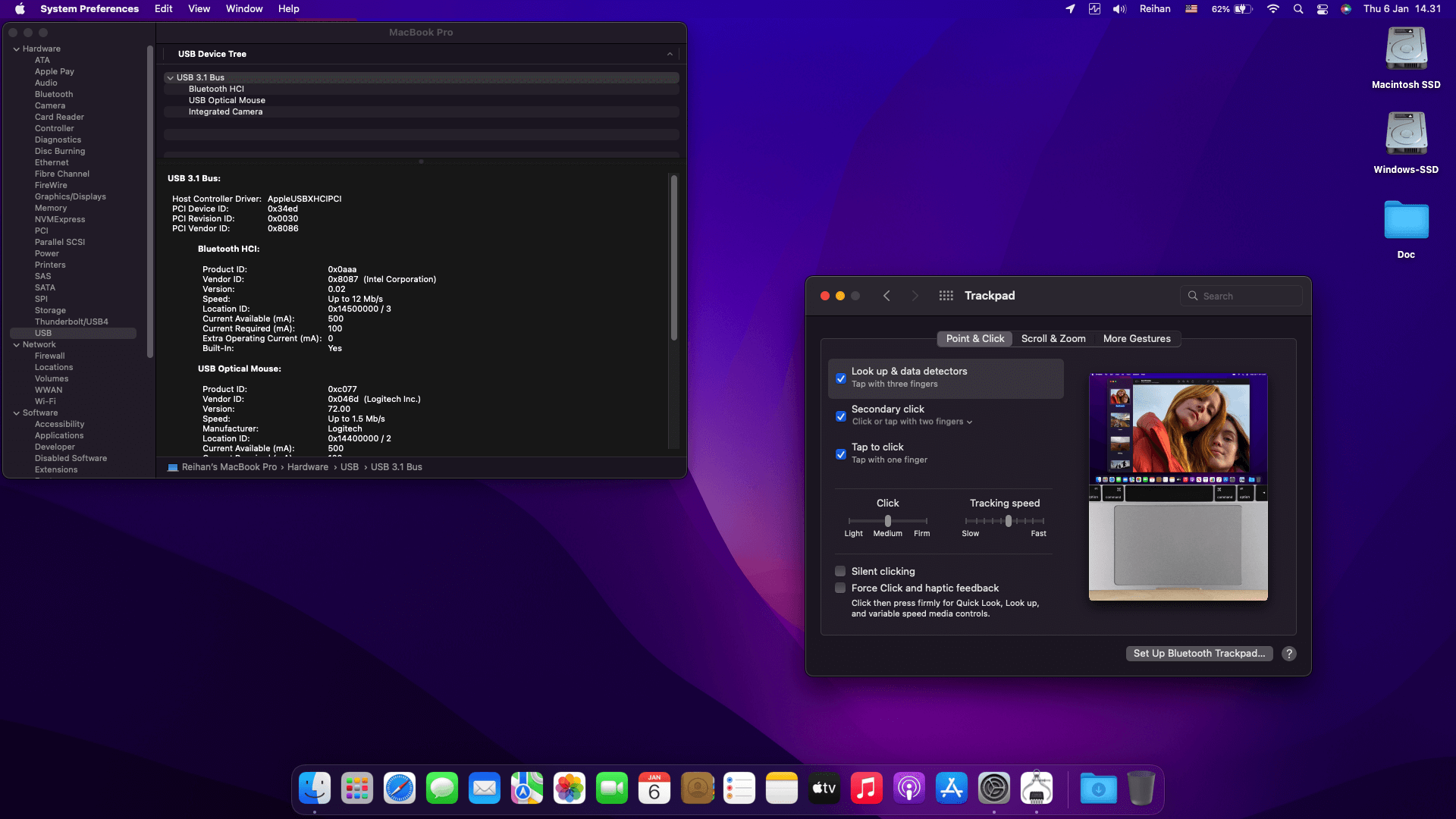The image size is (1456, 819).
Task: Open Calendar showing JAN 6
Action: click(654, 789)
